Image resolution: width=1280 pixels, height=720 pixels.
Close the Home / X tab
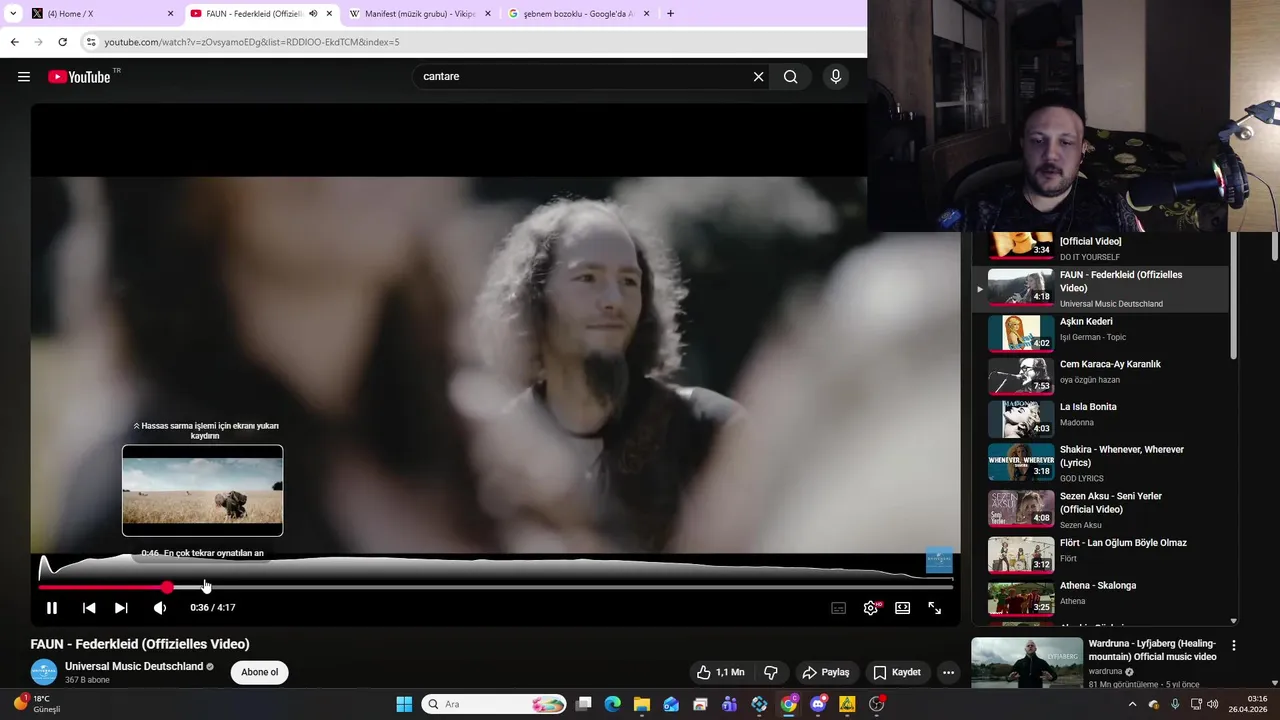click(x=170, y=14)
